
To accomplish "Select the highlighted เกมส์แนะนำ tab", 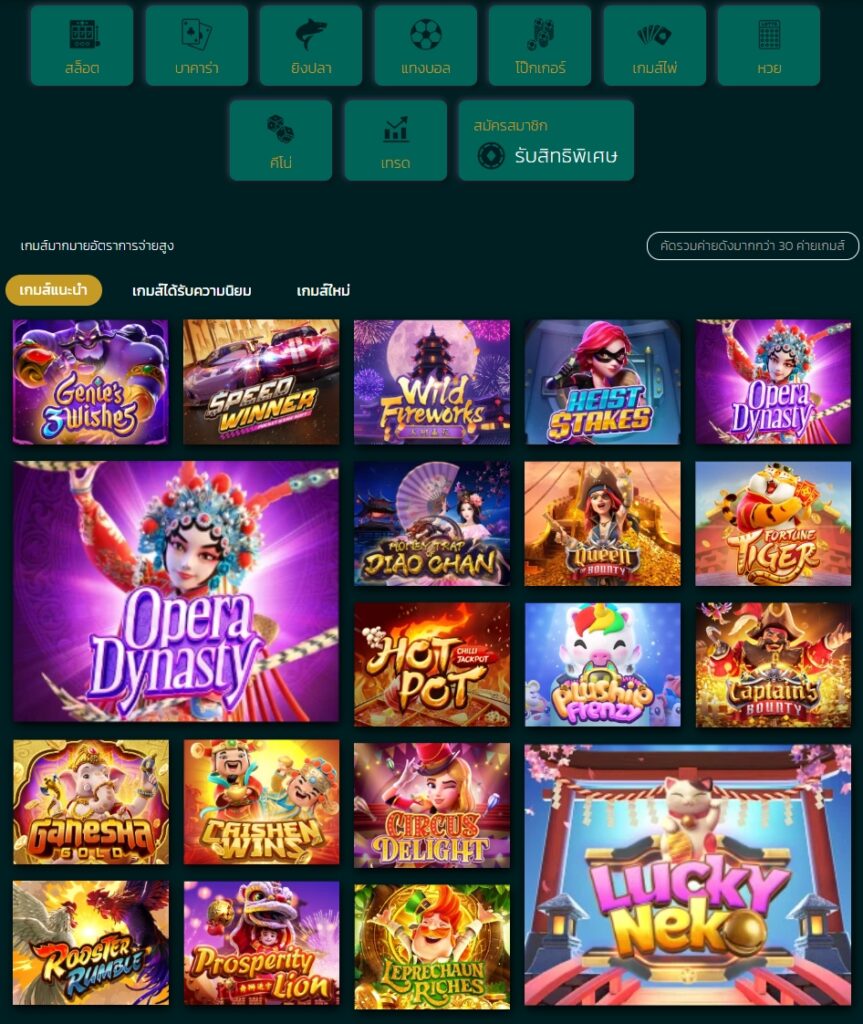I will pyautogui.click(x=54, y=290).
